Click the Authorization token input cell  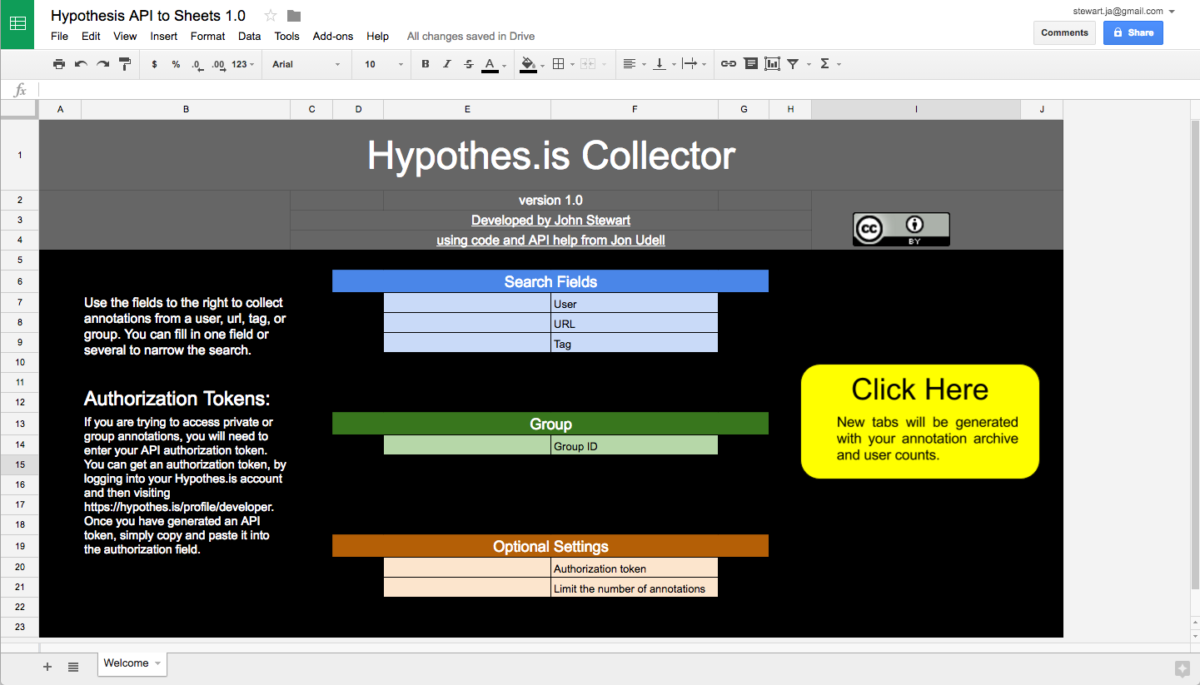(x=467, y=568)
